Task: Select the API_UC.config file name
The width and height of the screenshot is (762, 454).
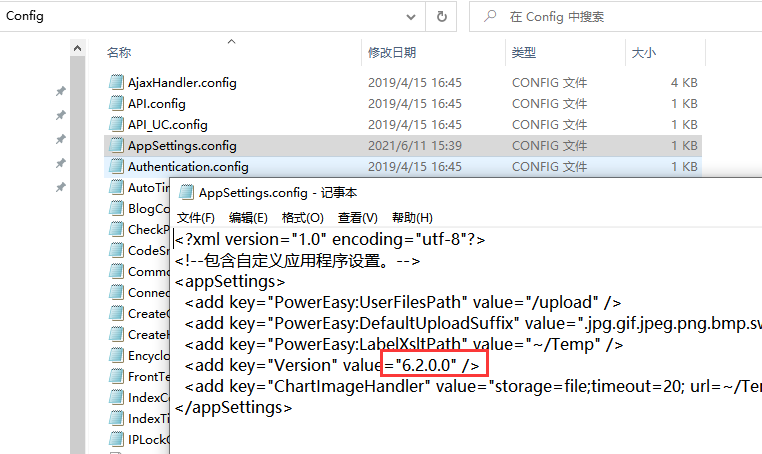Action: tap(168, 124)
